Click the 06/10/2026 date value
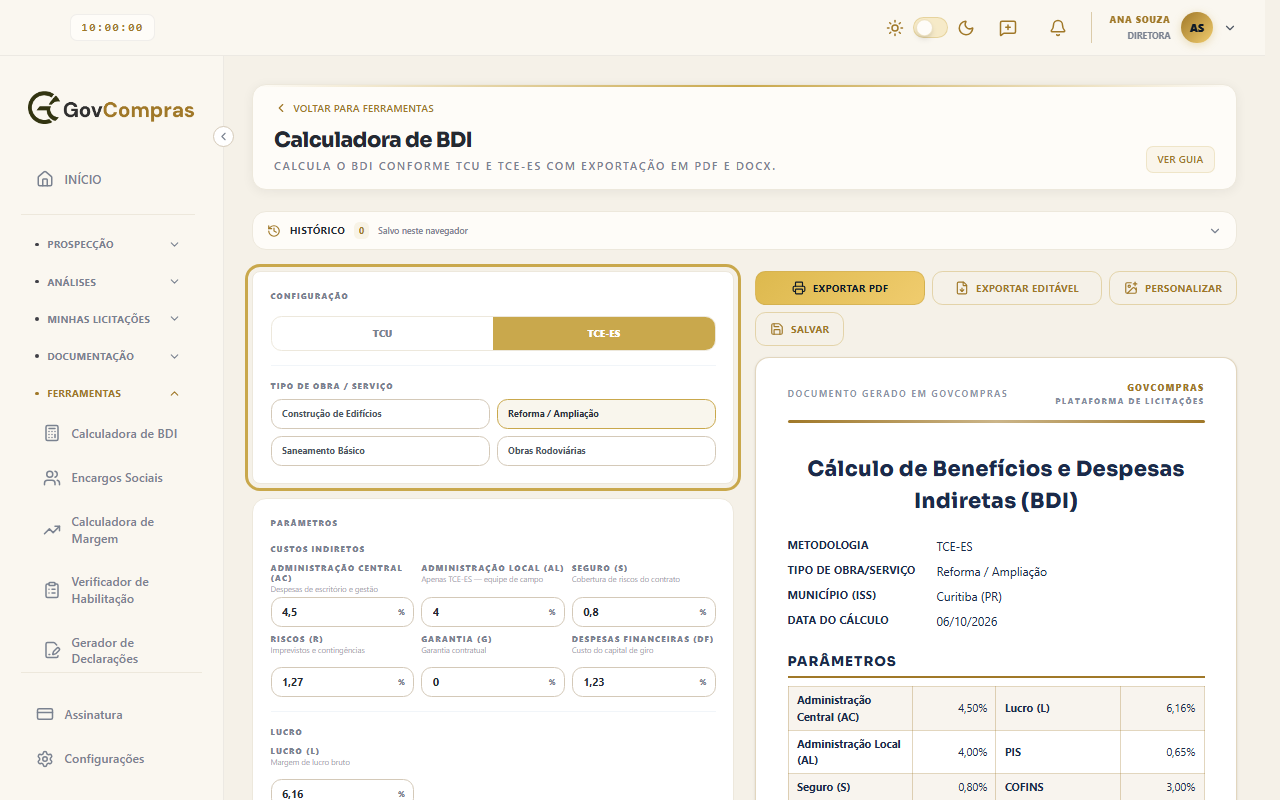 [967, 621]
